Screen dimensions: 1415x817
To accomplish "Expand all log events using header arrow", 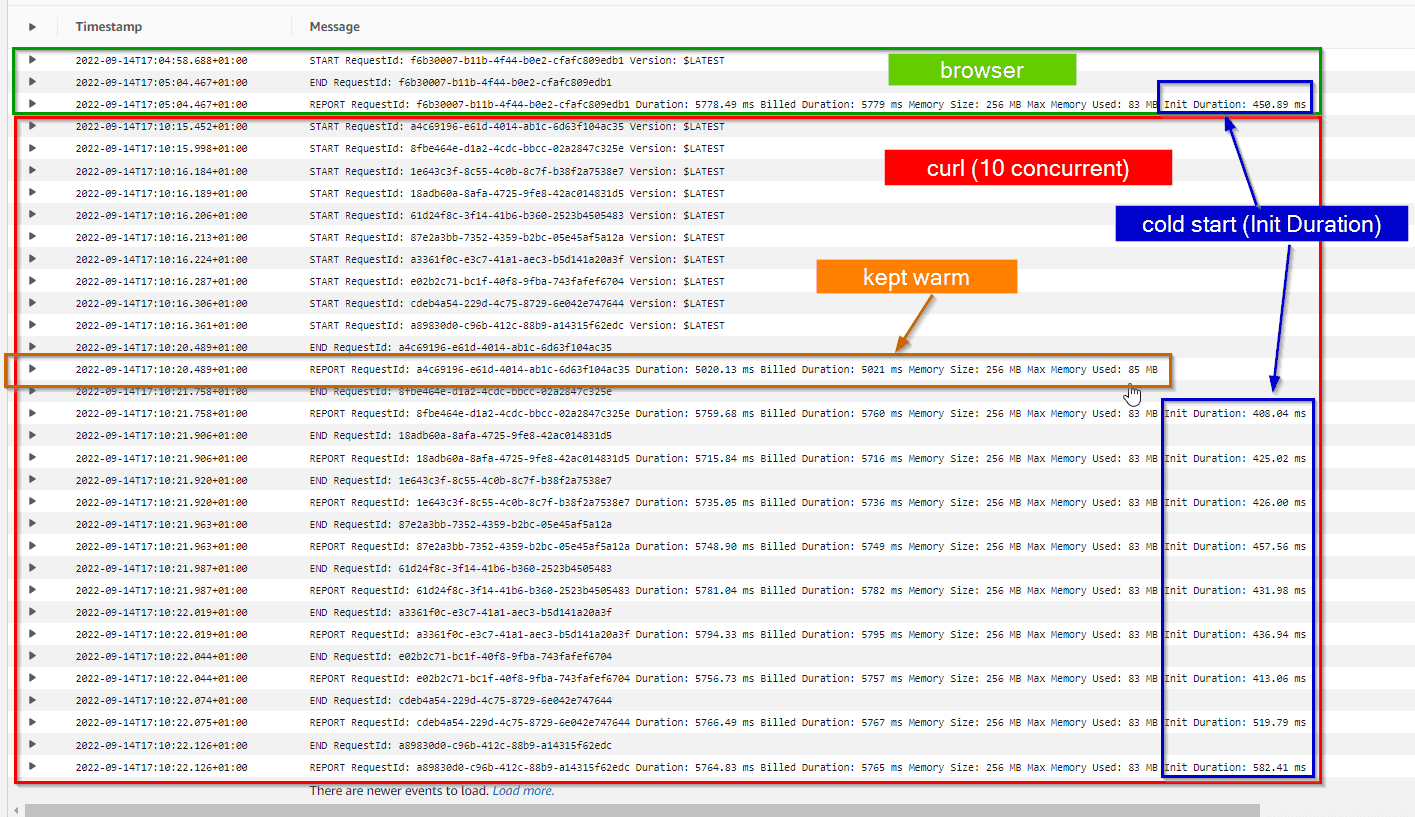I will [32, 27].
